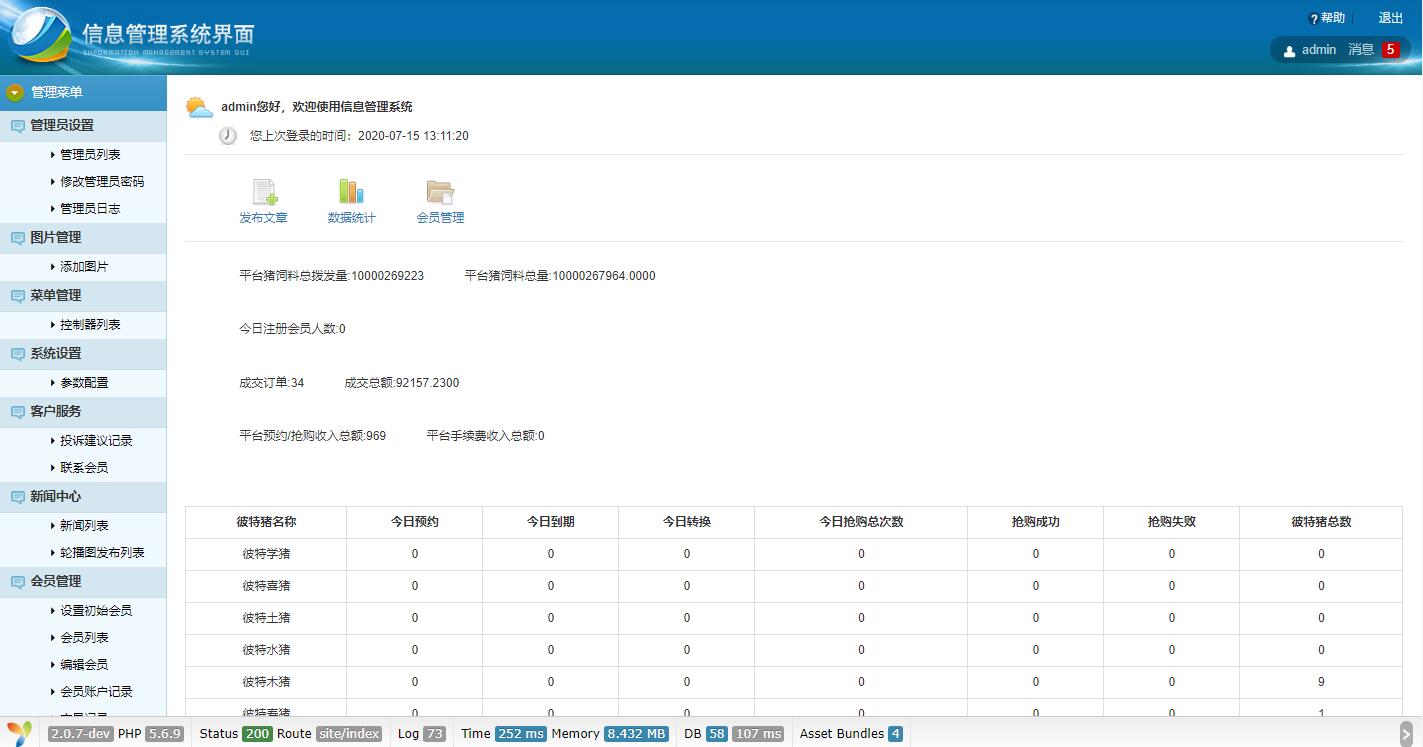The height and width of the screenshot is (747, 1423).
Task: Click the red message count badge
Action: 1390,49
